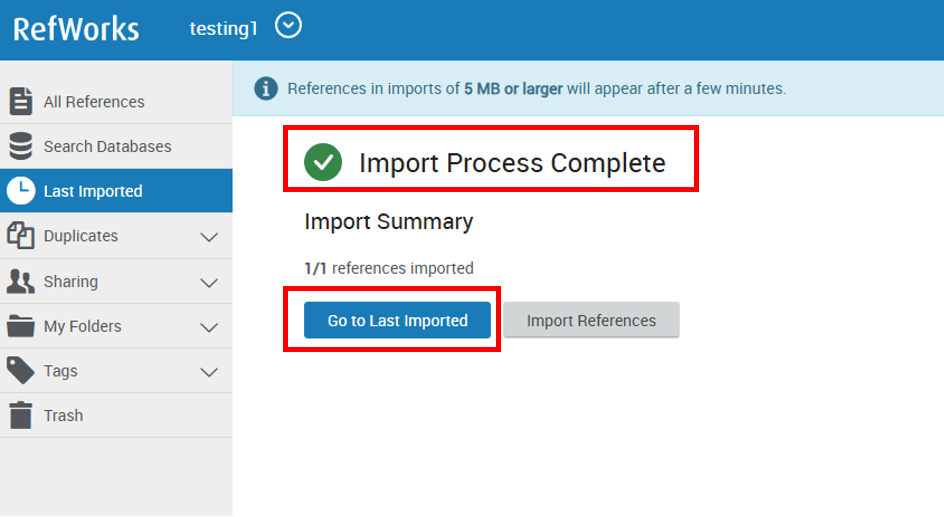This screenshot has height=517, width=944.
Task: Click the Sharing people icon
Action: (x=20, y=281)
